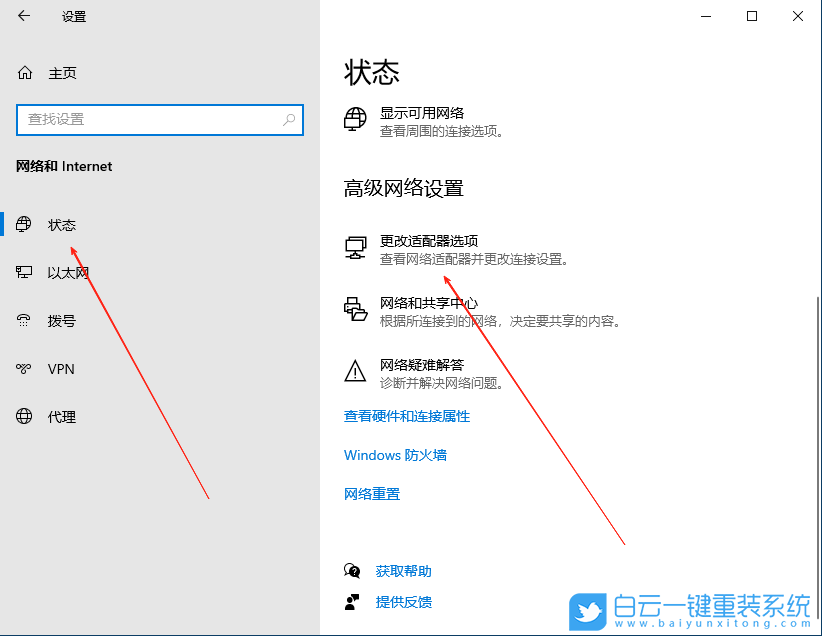Click the Network and Sharing Center icon

(x=355, y=309)
